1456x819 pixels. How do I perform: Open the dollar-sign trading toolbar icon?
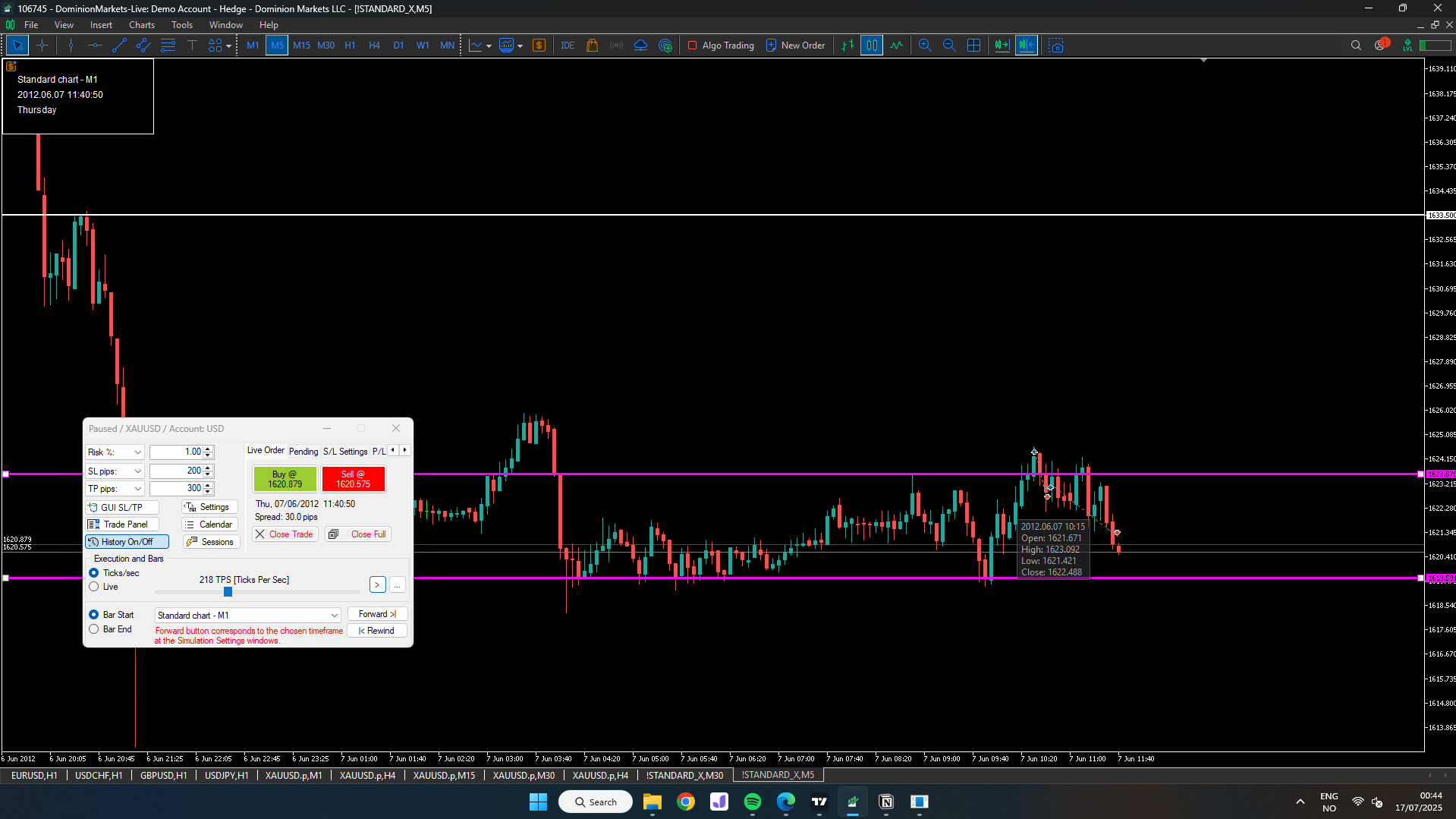point(539,46)
